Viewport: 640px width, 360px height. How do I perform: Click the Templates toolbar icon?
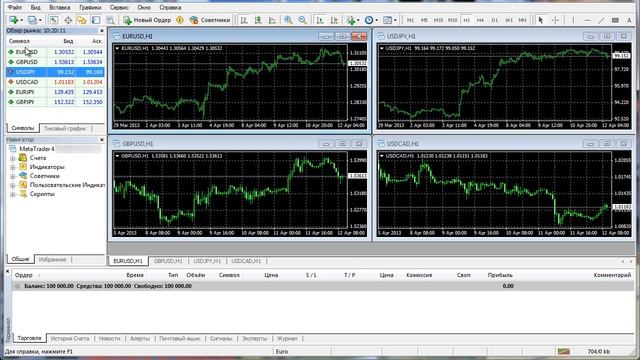click(387, 20)
